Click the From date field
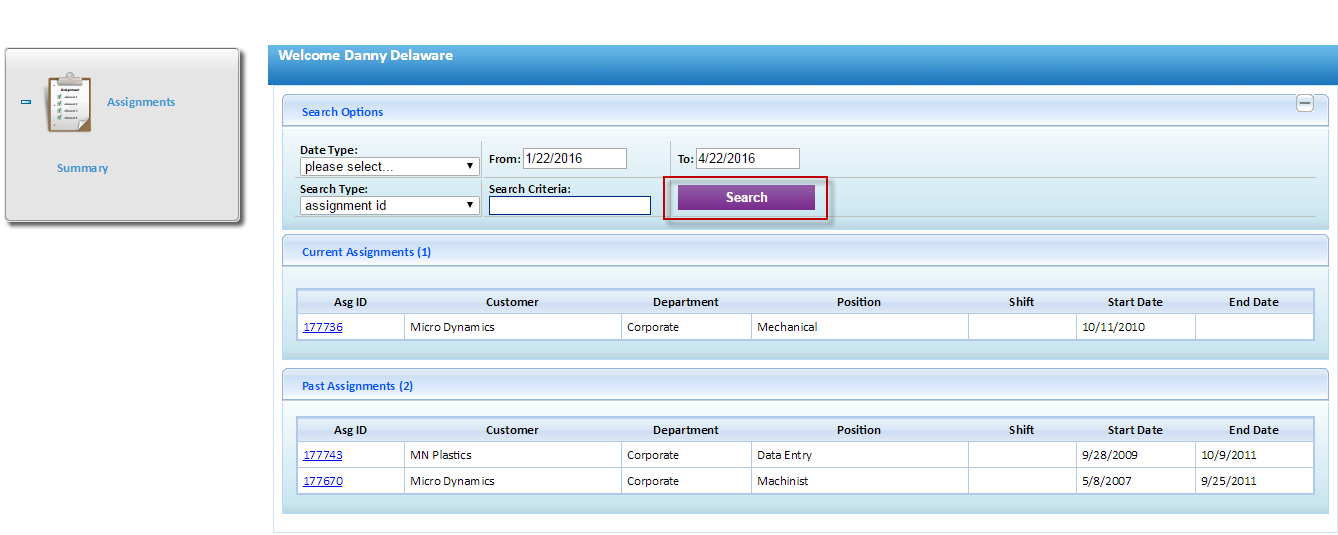1338x535 pixels. click(x=574, y=158)
